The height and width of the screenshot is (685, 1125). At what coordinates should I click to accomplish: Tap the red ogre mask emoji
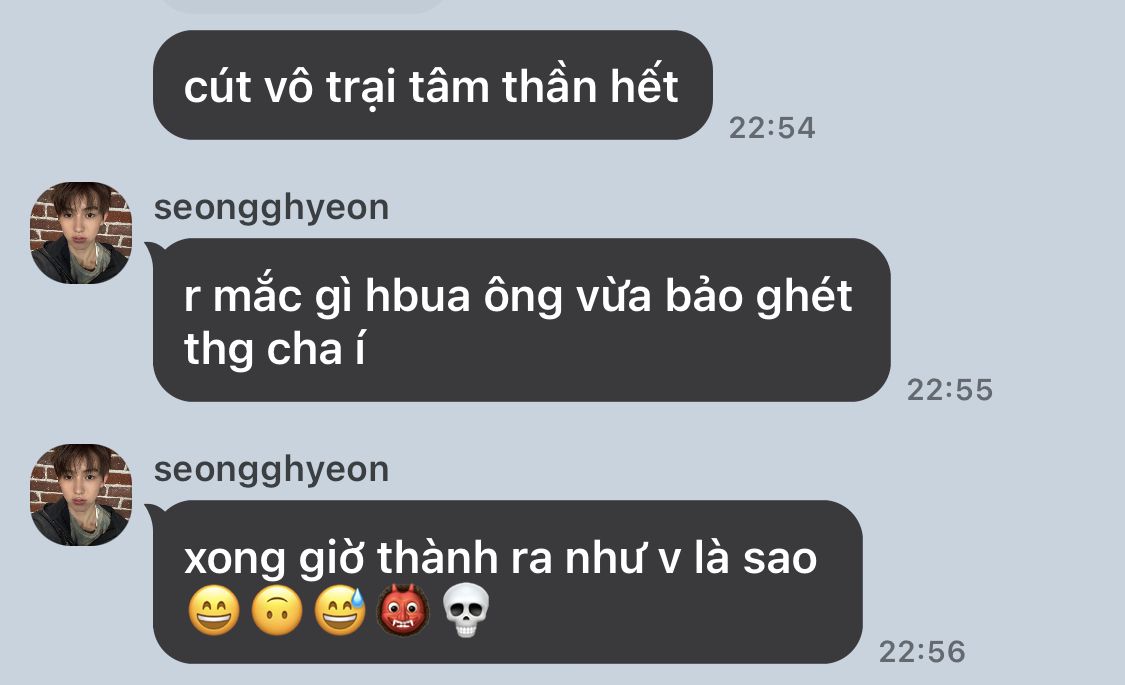(x=403, y=611)
